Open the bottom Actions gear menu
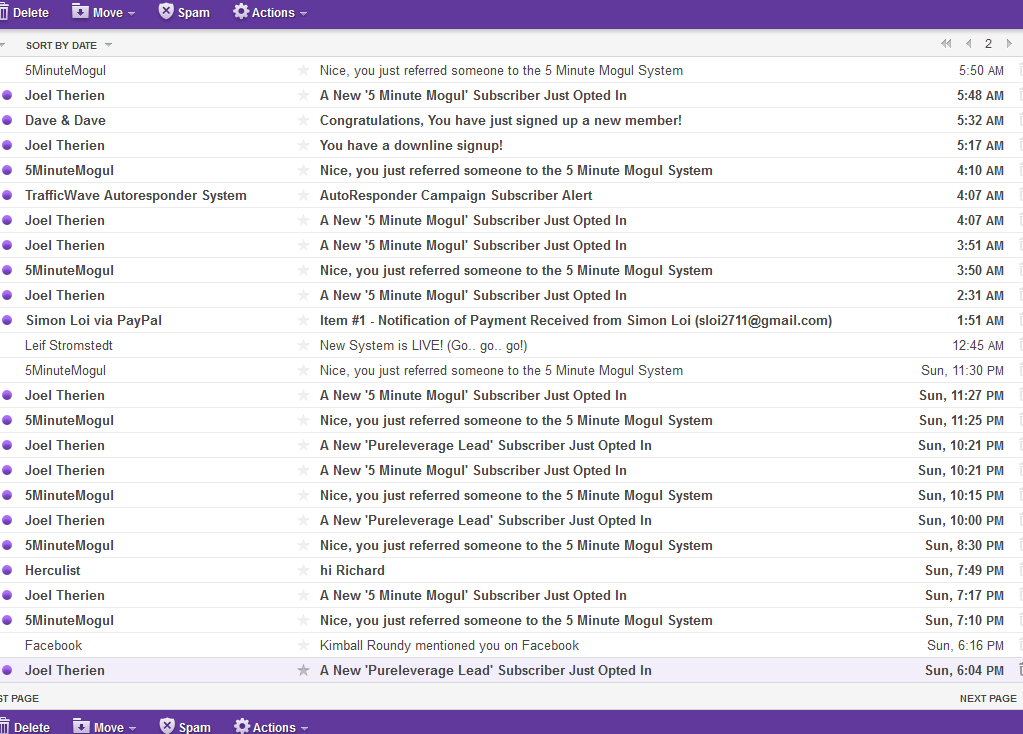The height and width of the screenshot is (734, 1023). pyautogui.click(x=271, y=726)
